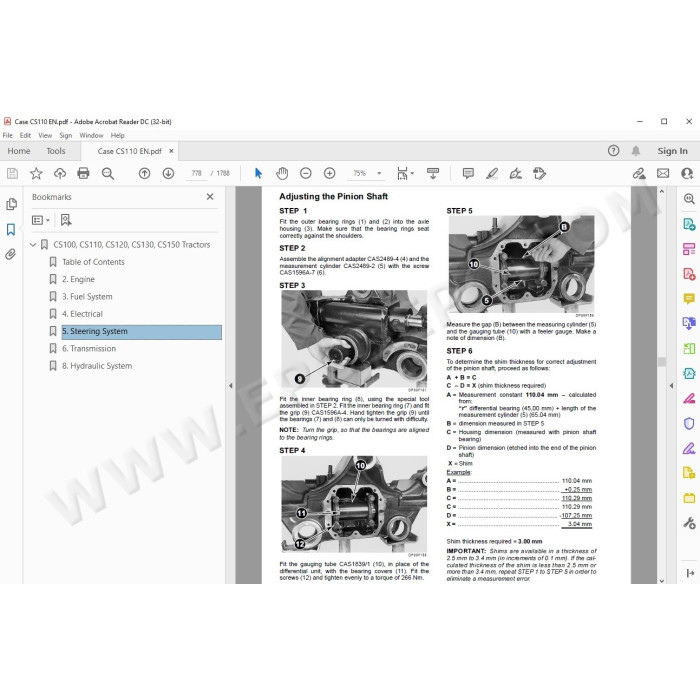Click the Sign In button
The height and width of the screenshot is (700, 700).
coord(672,151)
